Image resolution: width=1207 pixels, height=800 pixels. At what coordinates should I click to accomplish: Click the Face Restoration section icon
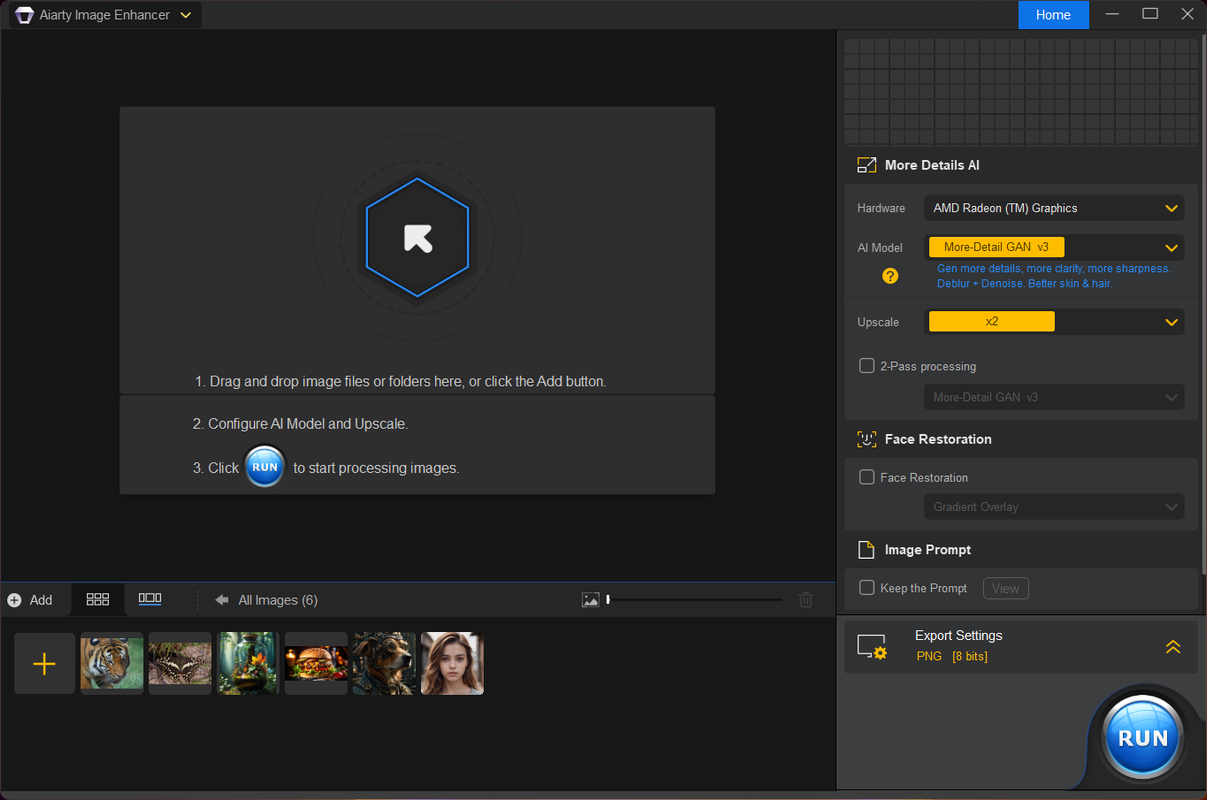(x=866, y=439)
